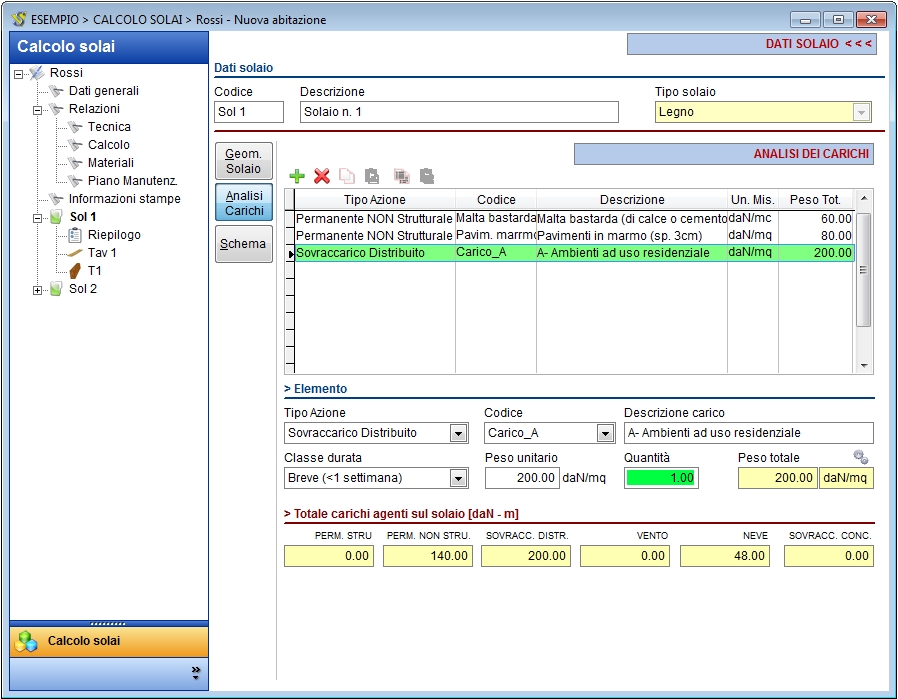This screenshot has height=699, width=898.
Task: Switch to the Geom. Solaio tab
Action: (244, 161)
